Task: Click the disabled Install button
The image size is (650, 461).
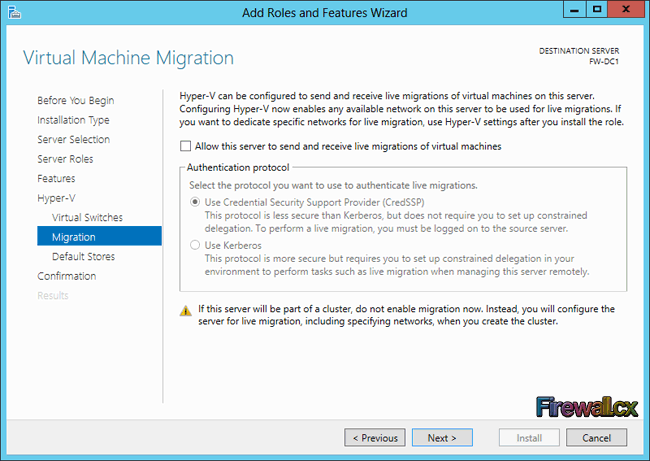Action: pyautogui.click(x=529, y=438)
